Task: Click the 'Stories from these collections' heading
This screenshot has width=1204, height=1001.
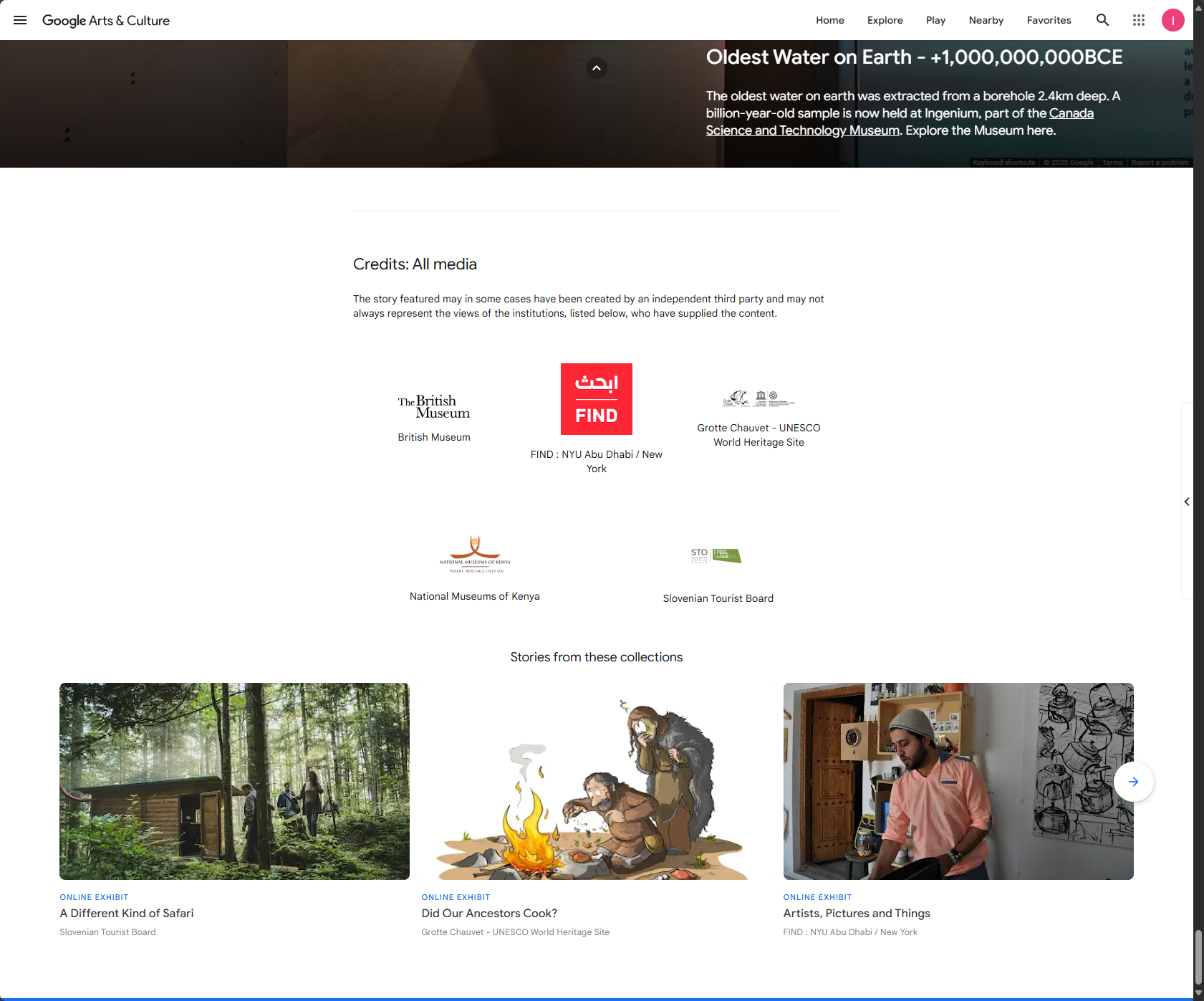Action: (597, 657)
